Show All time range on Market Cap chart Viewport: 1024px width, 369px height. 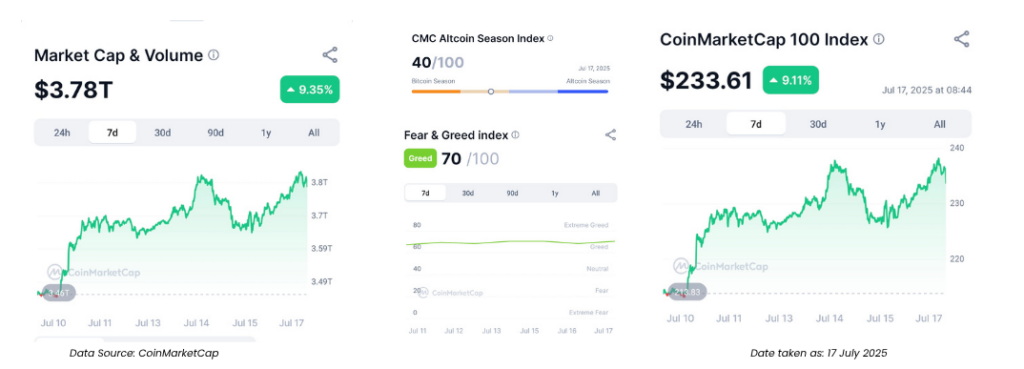coord(314,133)
